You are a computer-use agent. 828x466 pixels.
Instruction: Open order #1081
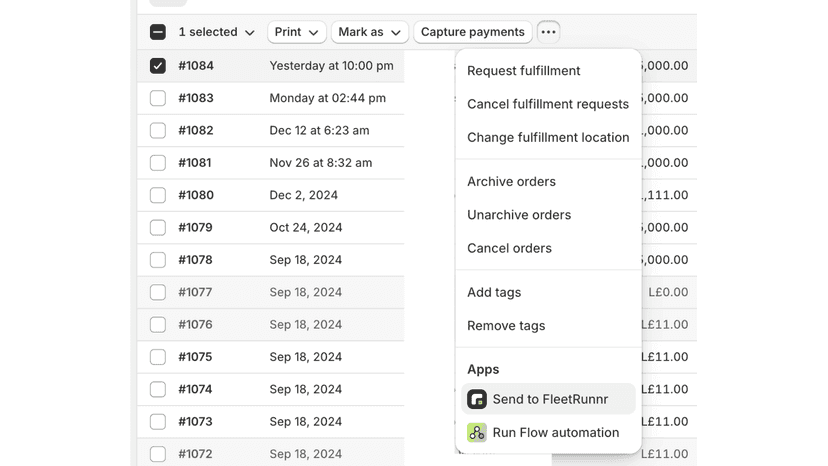tap(195, 163)
